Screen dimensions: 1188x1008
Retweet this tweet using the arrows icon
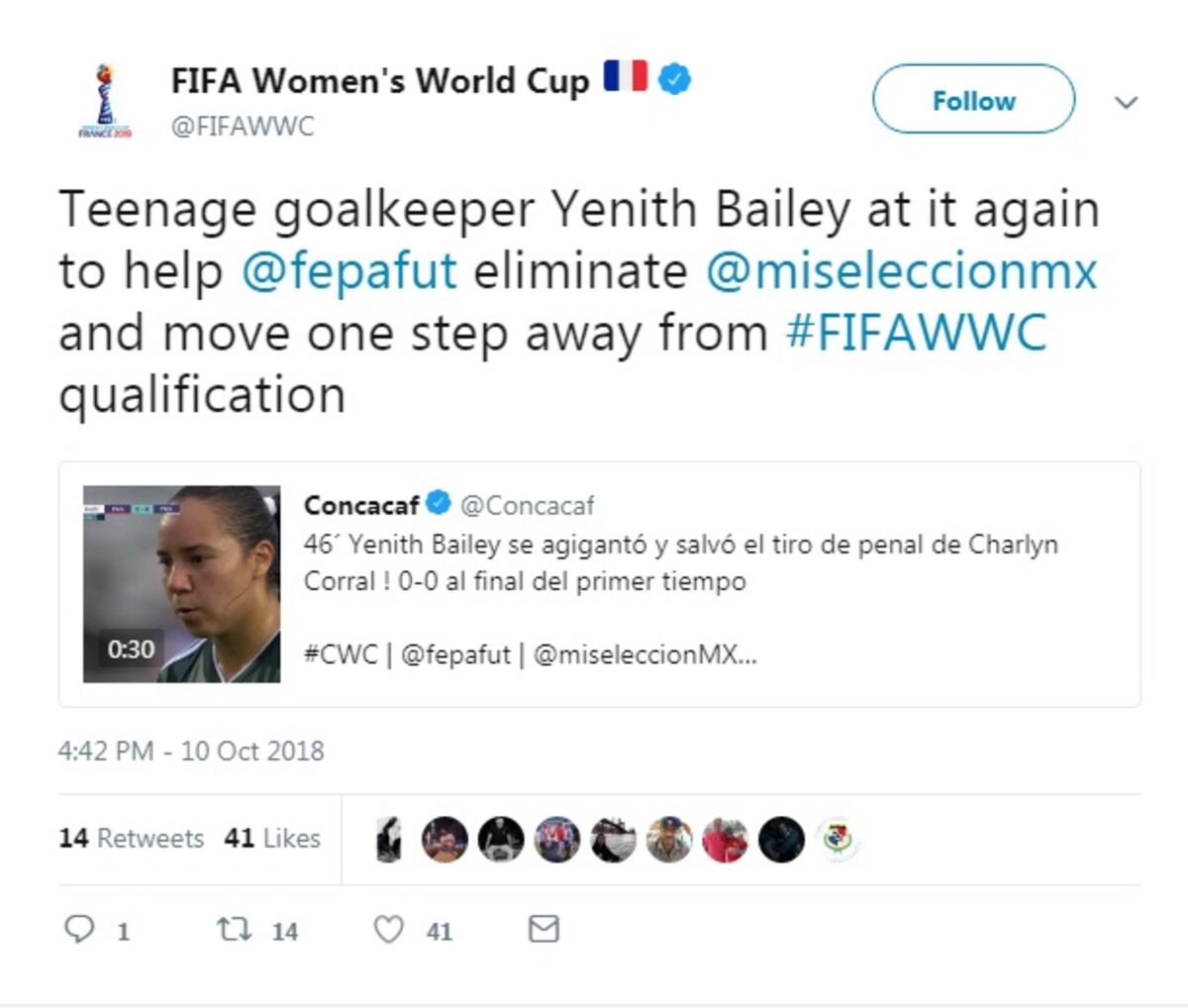pos(234,929)
